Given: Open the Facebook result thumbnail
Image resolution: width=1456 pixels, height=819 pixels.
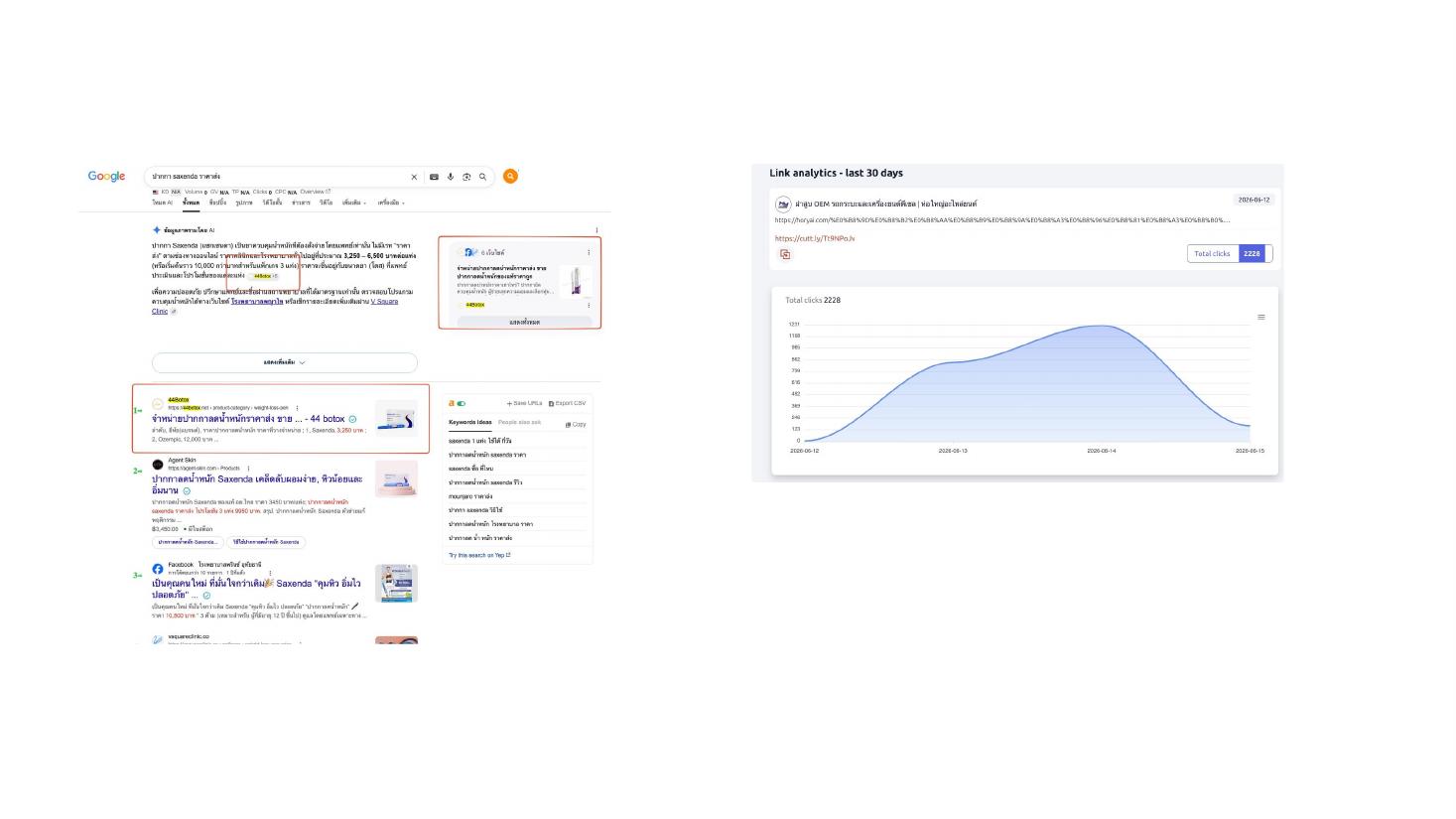Looking at the screenshot, I should (x=396, y=584).
